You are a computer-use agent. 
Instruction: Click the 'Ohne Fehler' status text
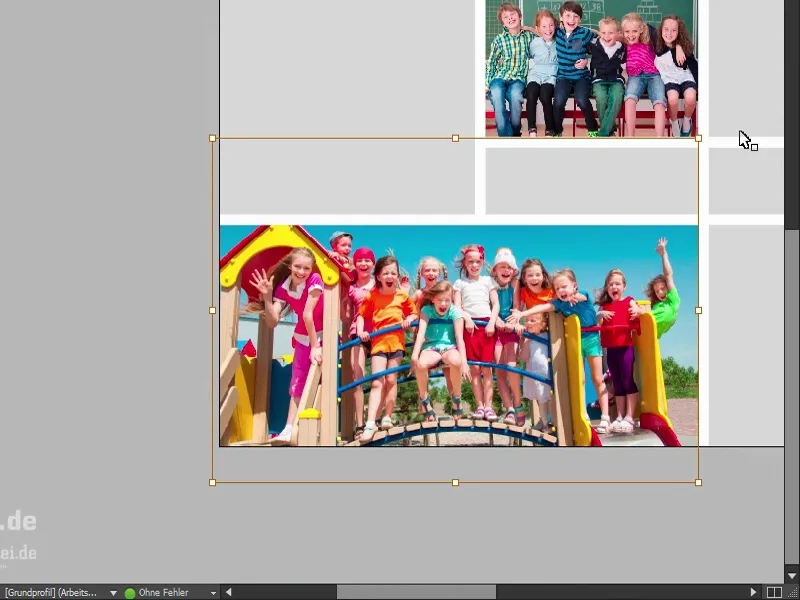[x=163, y=593]
